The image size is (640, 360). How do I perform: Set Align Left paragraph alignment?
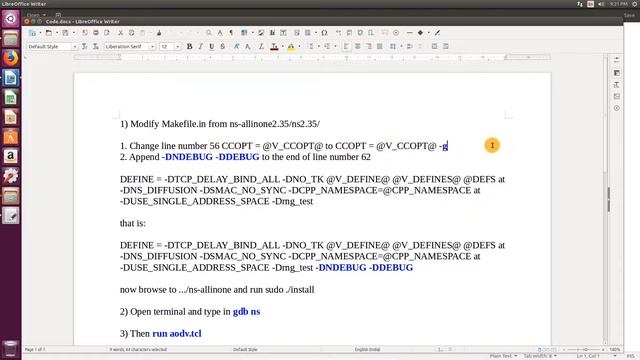(x=346, y=47)
